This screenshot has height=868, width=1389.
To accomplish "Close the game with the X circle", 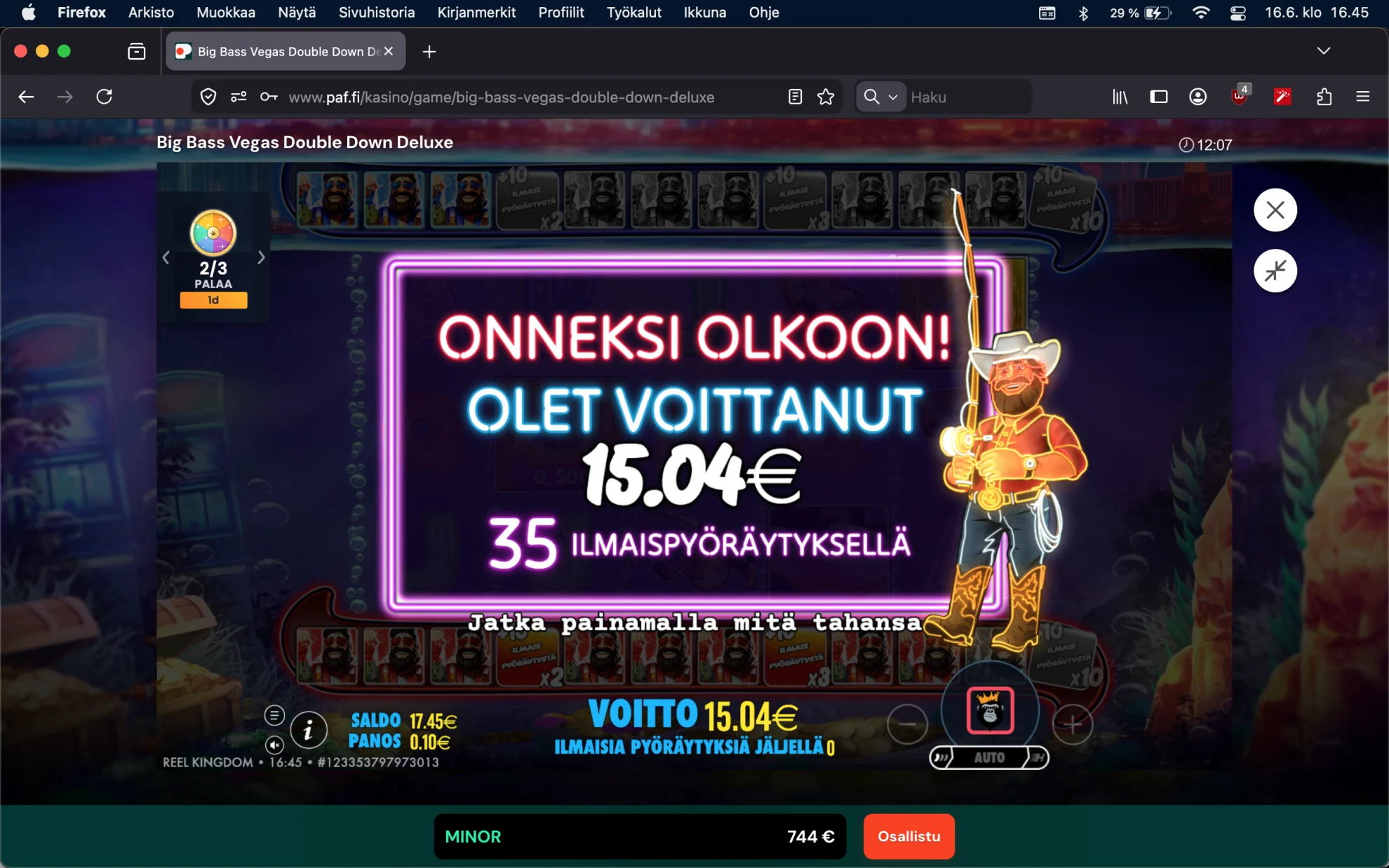I will (1275, 210).
